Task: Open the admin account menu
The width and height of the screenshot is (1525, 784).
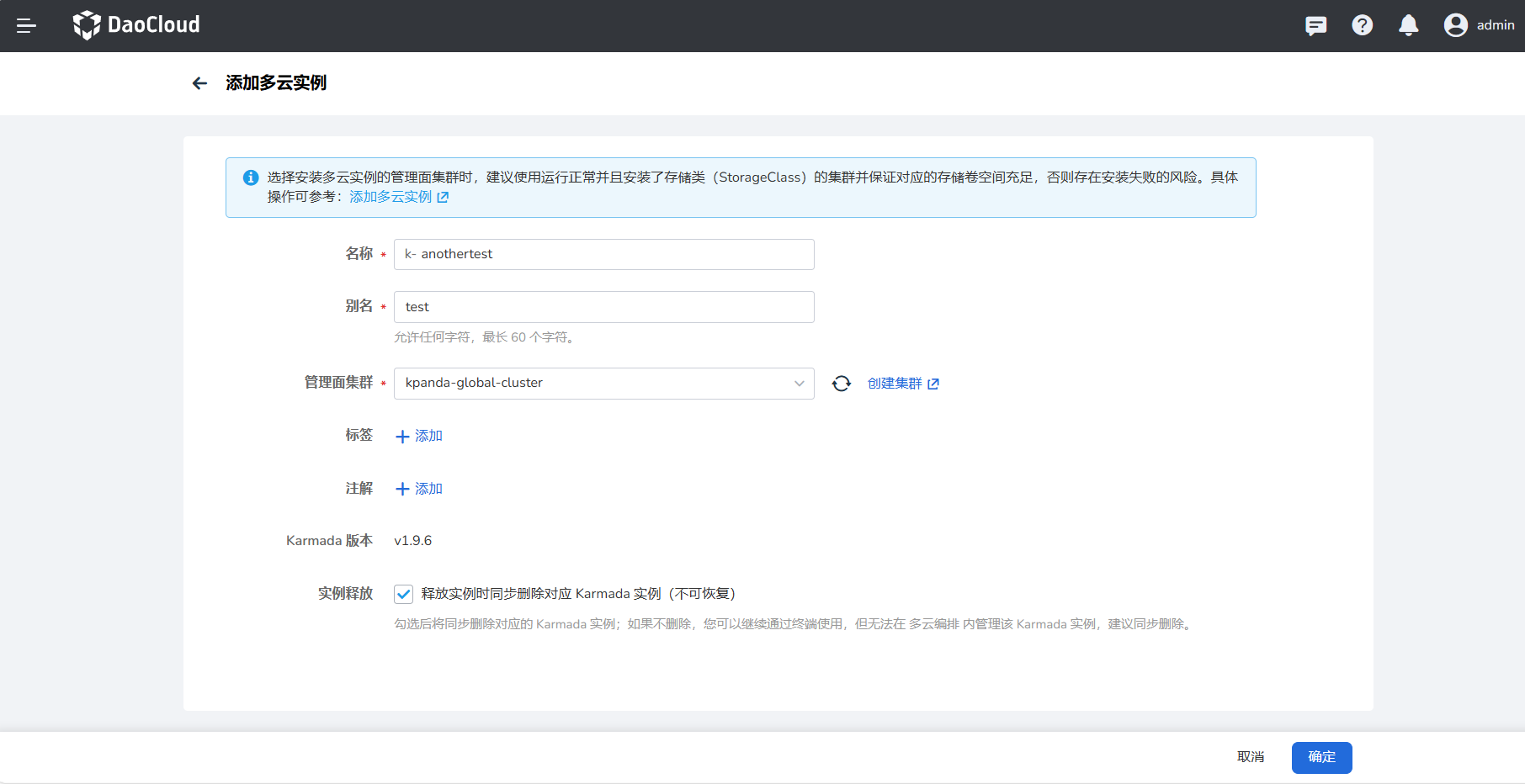Action: pos(1495,26)
